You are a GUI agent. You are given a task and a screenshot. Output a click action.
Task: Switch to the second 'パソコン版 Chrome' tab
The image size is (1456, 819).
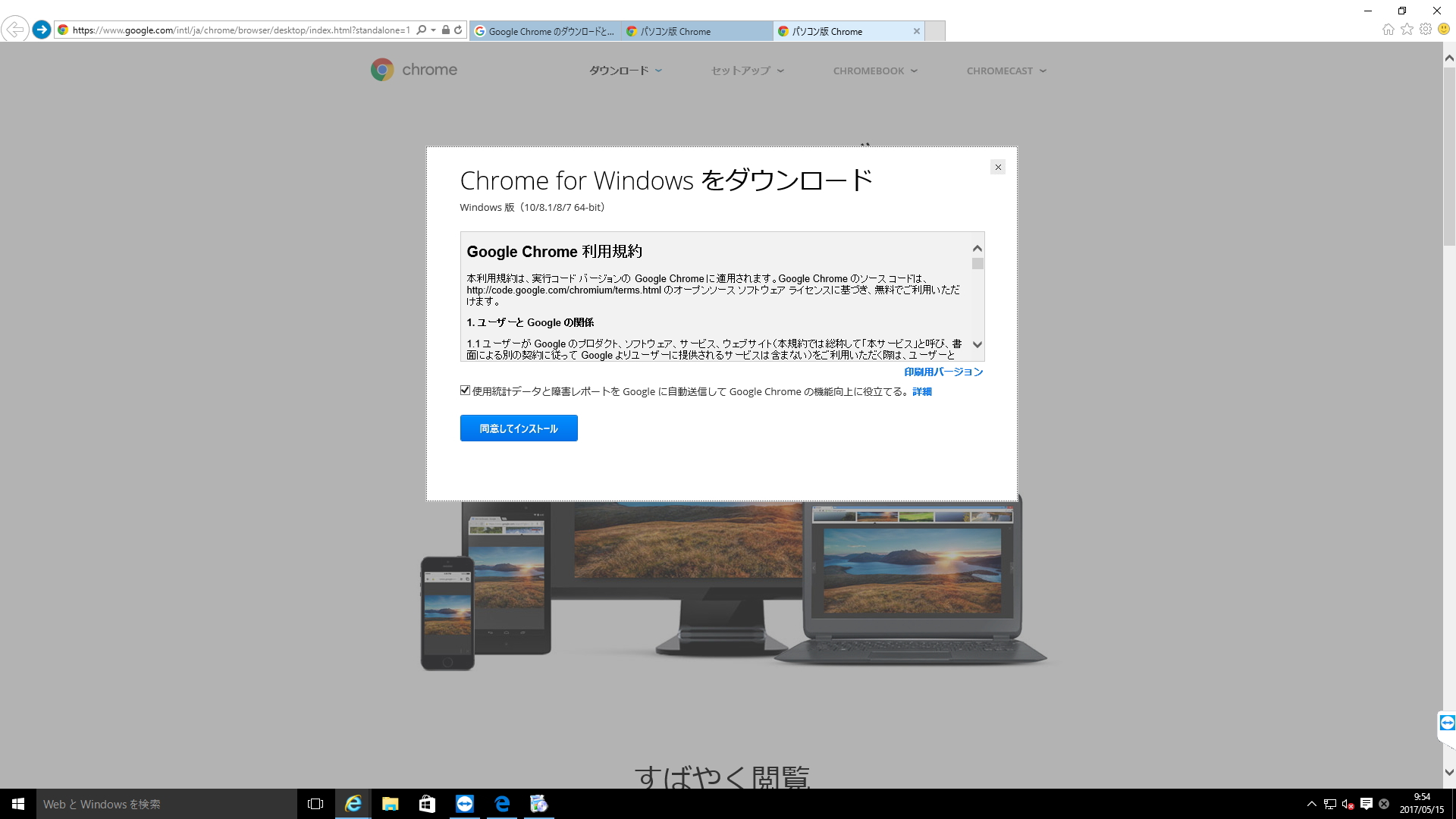coord(697,31)
